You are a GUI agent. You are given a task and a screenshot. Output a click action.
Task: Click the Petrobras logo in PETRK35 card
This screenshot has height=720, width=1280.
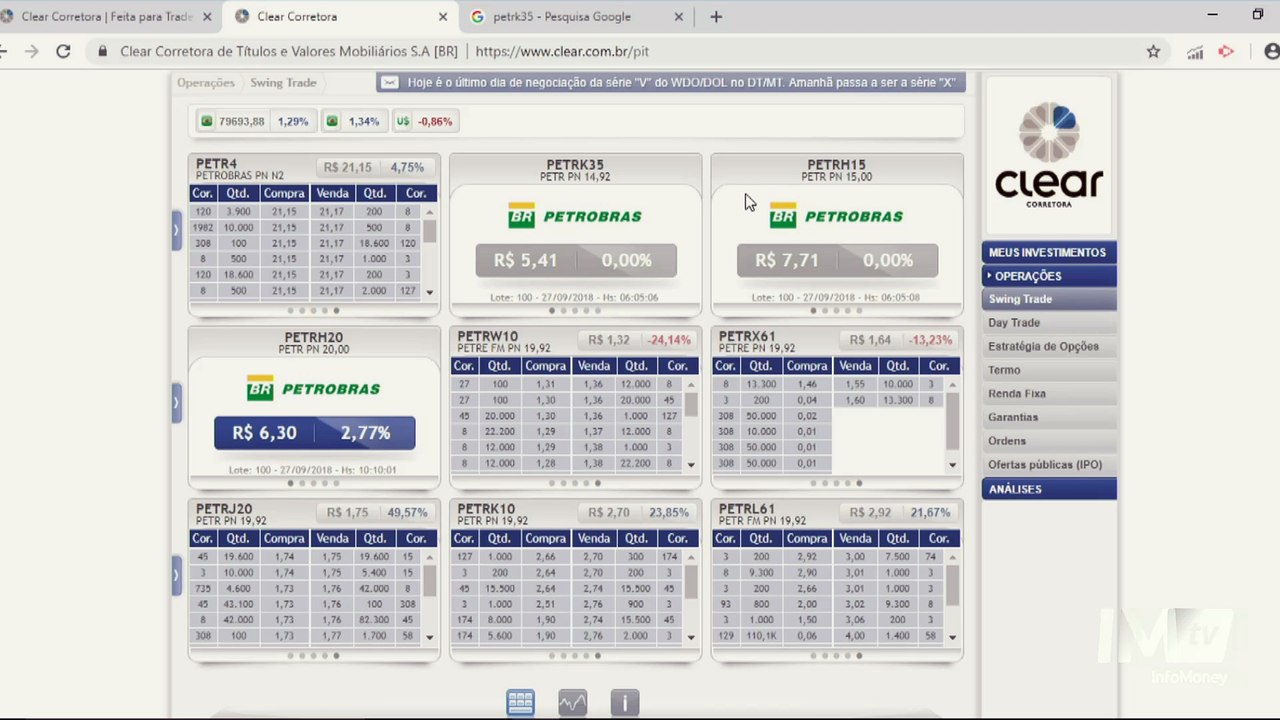click(575, 216)
